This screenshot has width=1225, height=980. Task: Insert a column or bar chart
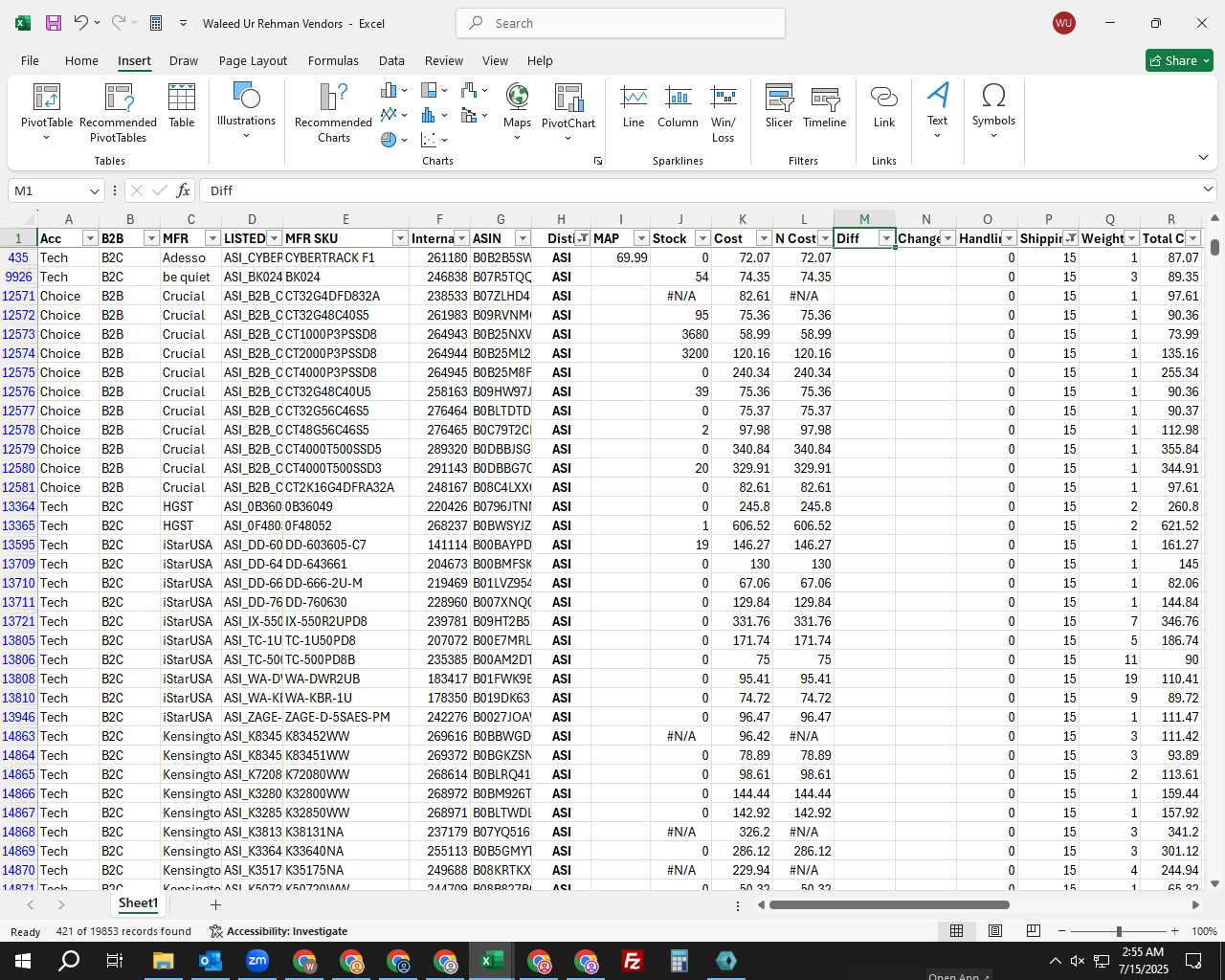pyautogui.click(x=393, y=90)
